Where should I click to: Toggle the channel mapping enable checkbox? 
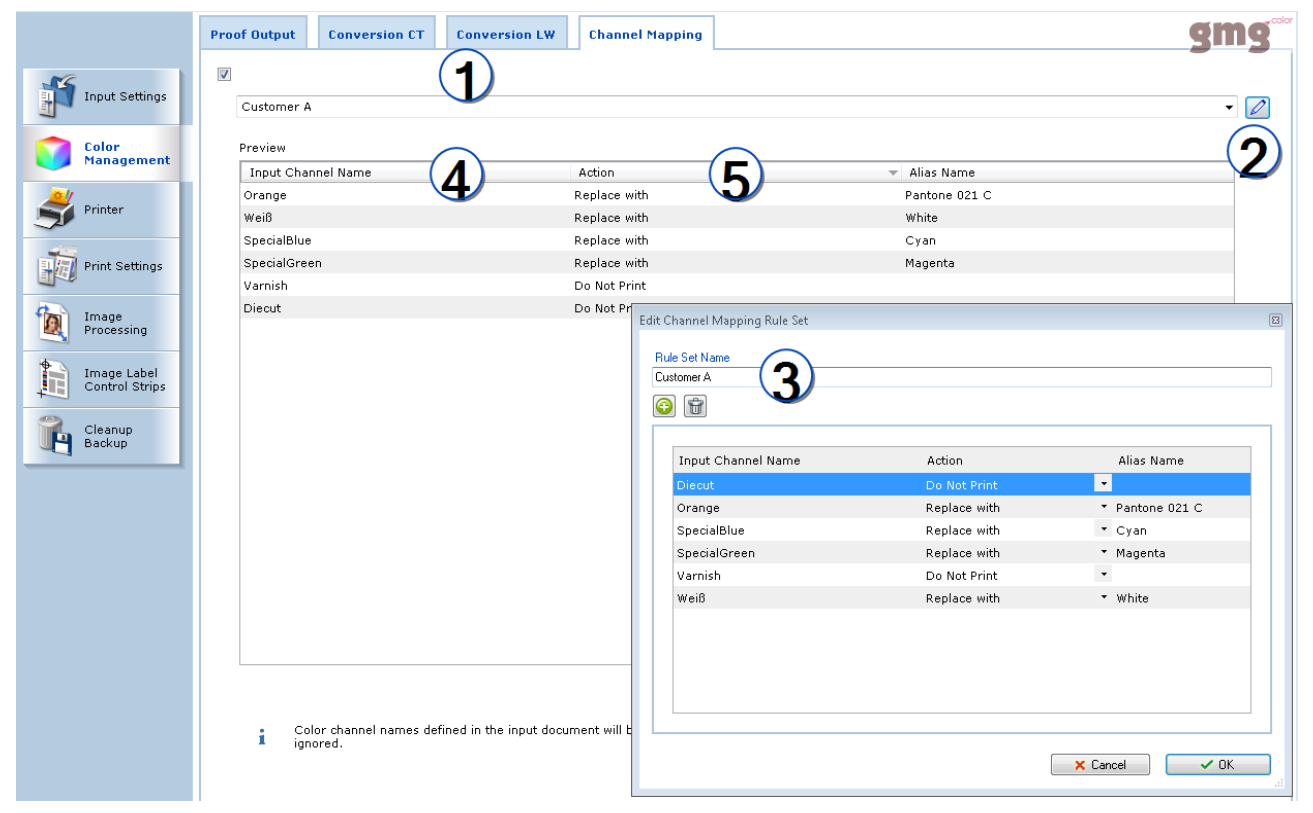tap(224, 74)
